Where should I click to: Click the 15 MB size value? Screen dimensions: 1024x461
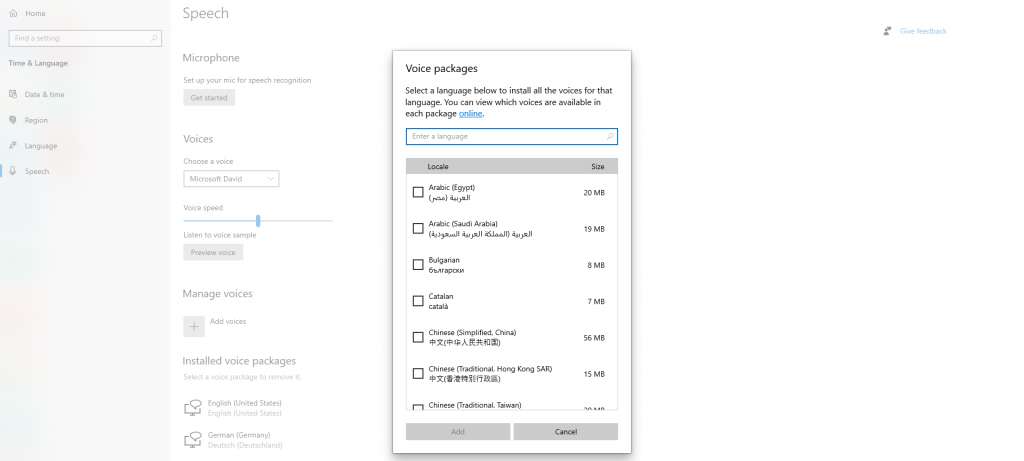(x=594, y=374)
